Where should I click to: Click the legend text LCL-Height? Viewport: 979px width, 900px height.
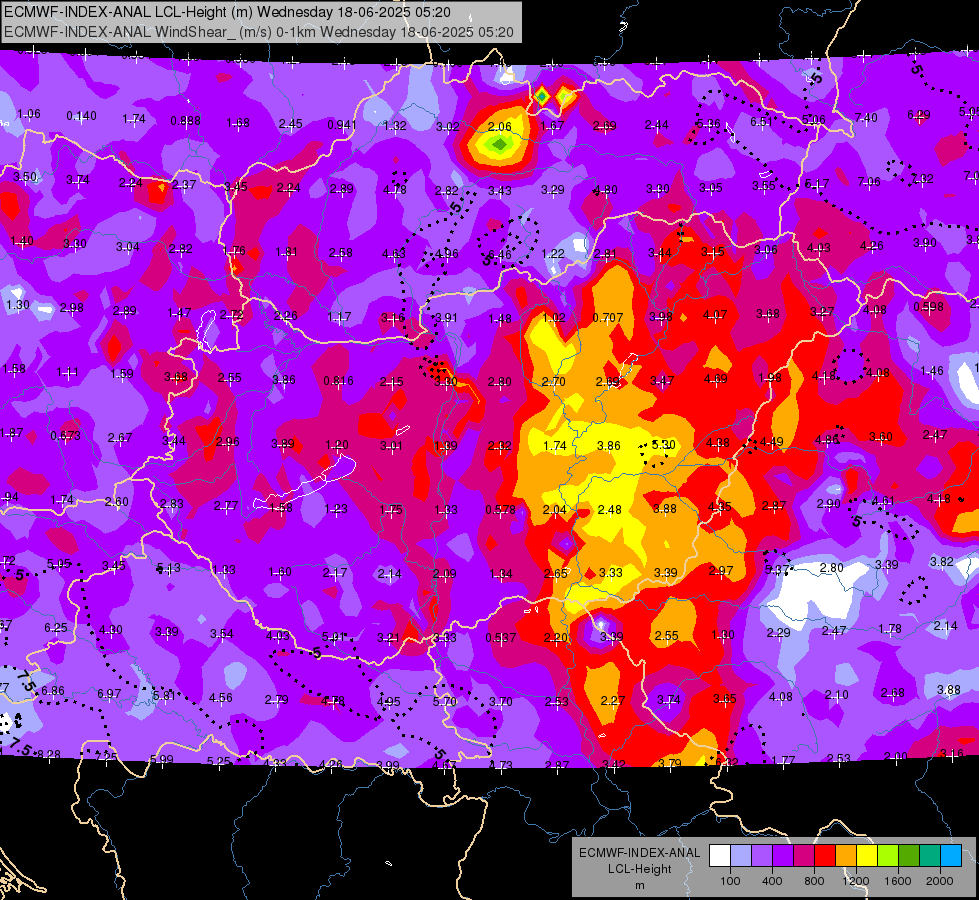(639, 869)
